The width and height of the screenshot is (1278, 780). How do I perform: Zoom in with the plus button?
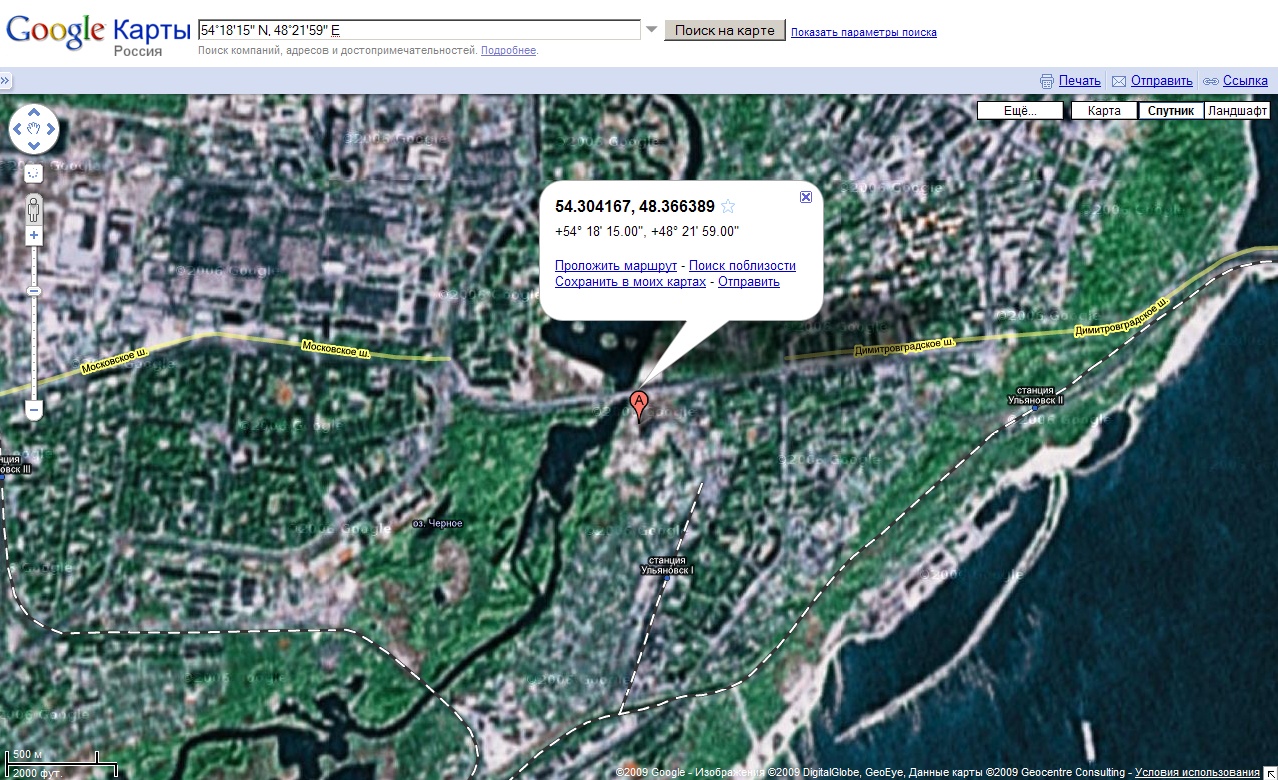pyautogui.click(x=34, y=235)
